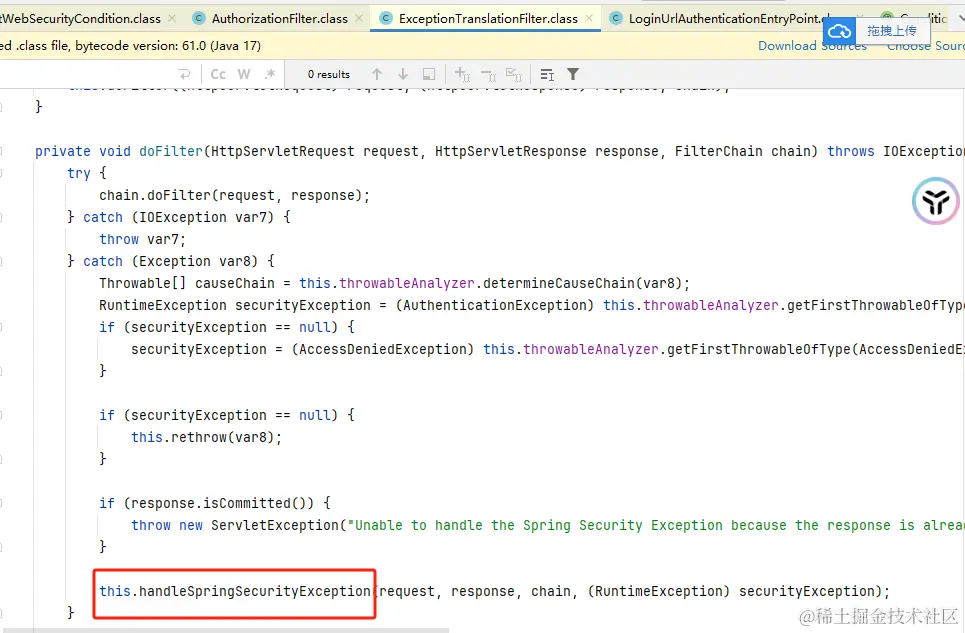The image size is (965, 633).
Task: Click bytecode version 61.0 (Java 17) text
Action: point(167,46)
